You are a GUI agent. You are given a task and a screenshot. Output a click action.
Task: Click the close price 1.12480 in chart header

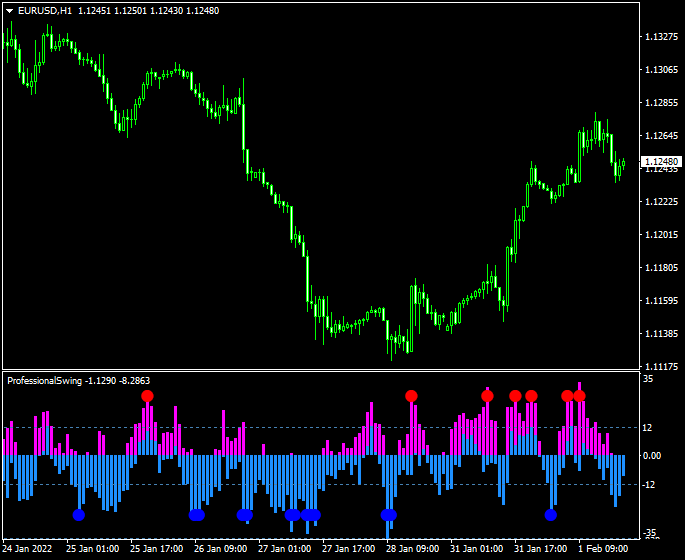point(203,11)
